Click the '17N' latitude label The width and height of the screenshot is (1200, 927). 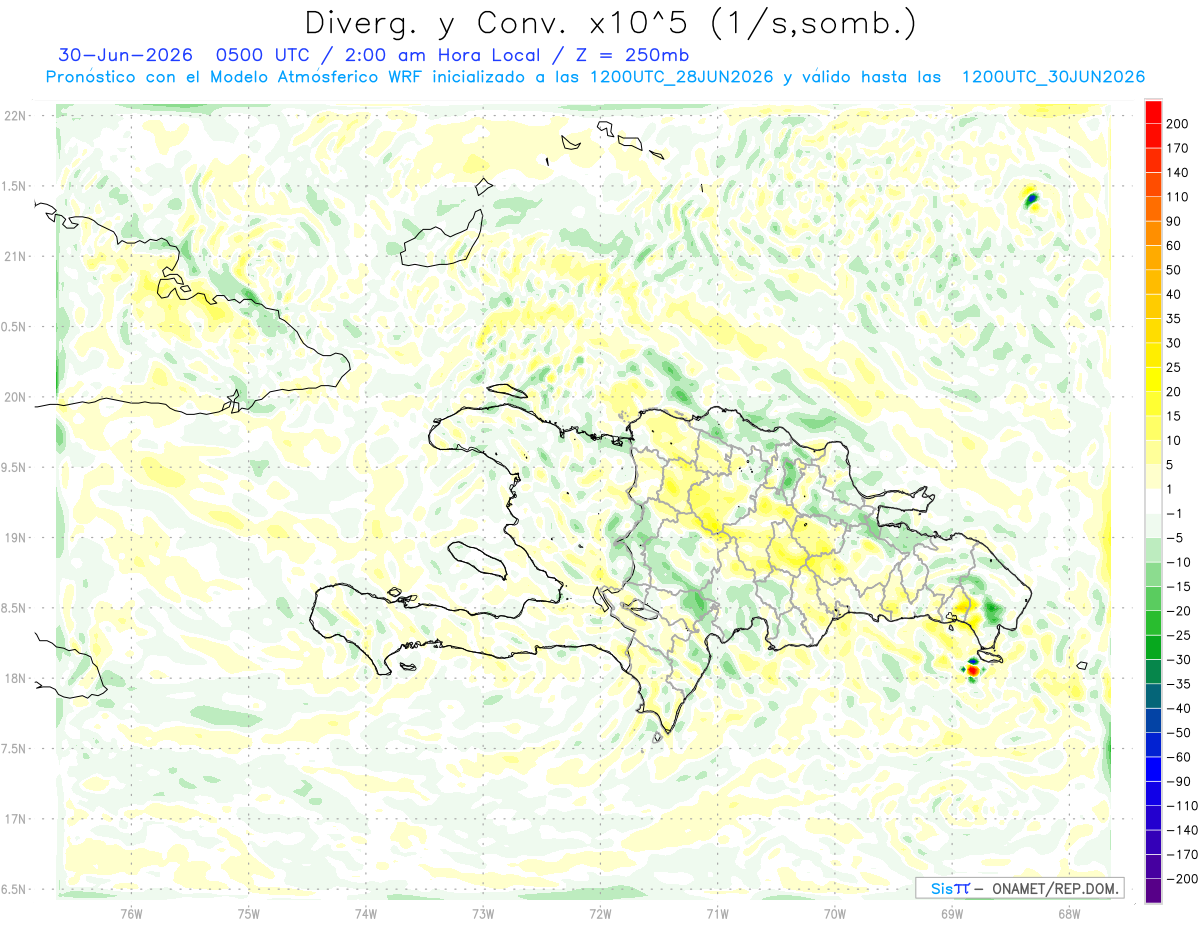pyautogui.click(x=17, y=819)
